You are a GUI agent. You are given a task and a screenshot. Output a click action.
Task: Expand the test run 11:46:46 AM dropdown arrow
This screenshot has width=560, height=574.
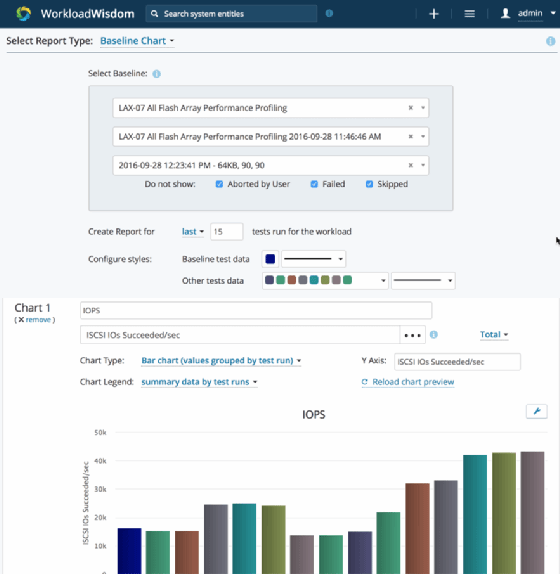pos(423,137)
